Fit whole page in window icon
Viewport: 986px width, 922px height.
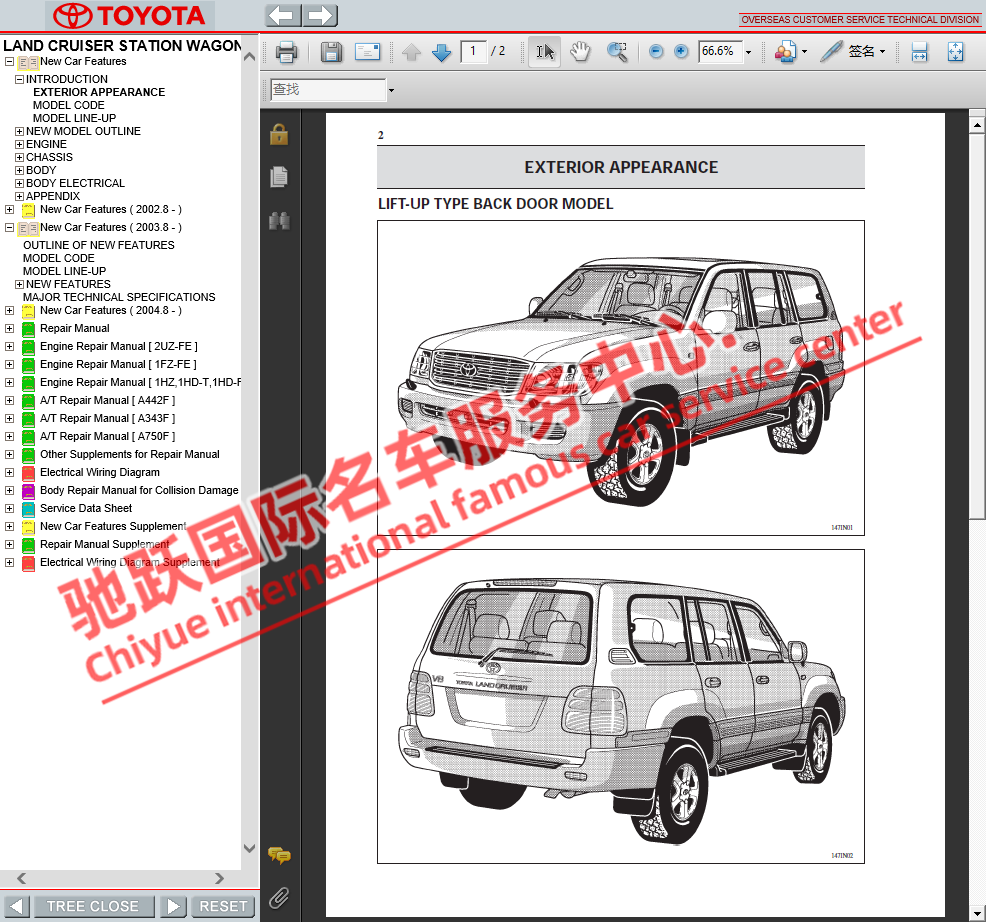coord(955,52)
